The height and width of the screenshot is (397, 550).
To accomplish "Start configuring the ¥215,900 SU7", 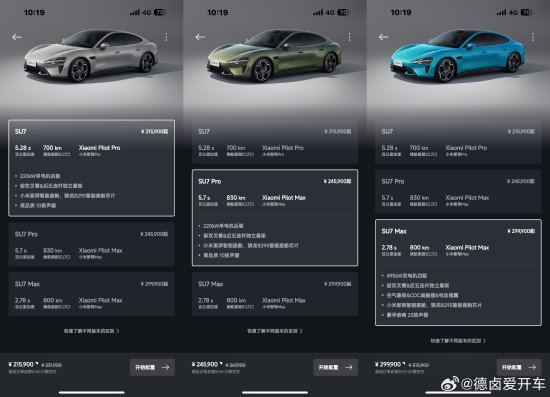I will 152,367.
